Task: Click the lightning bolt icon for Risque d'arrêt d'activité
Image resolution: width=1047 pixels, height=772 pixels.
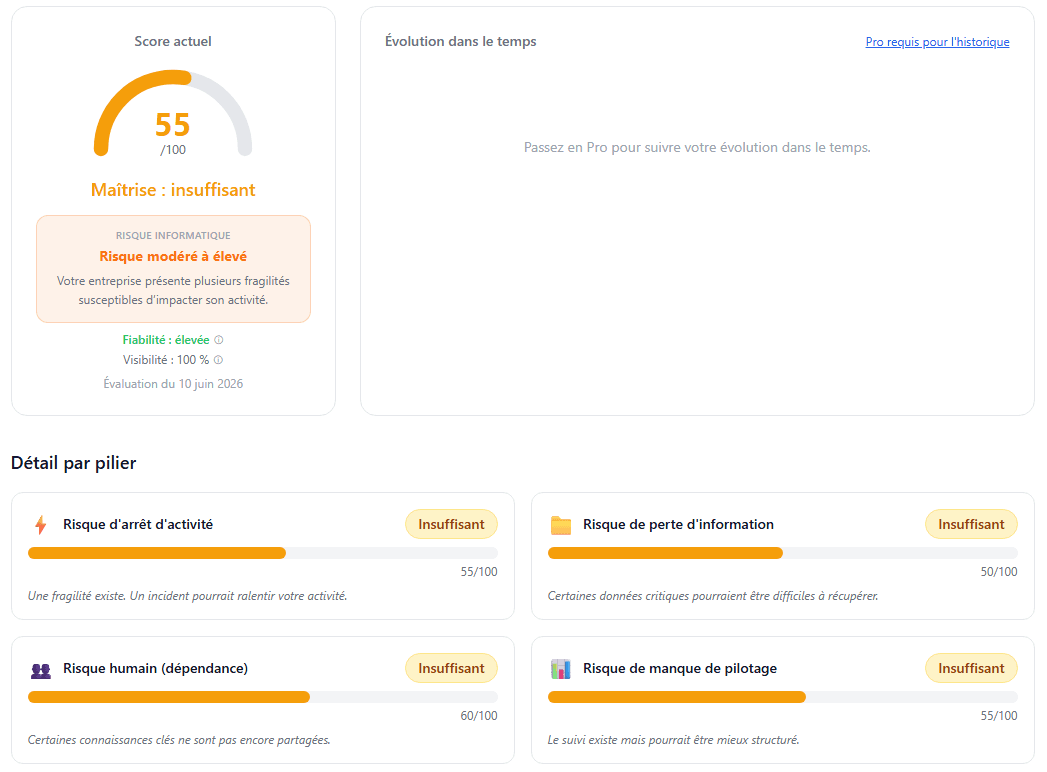Action: click(x=41, y=525)
